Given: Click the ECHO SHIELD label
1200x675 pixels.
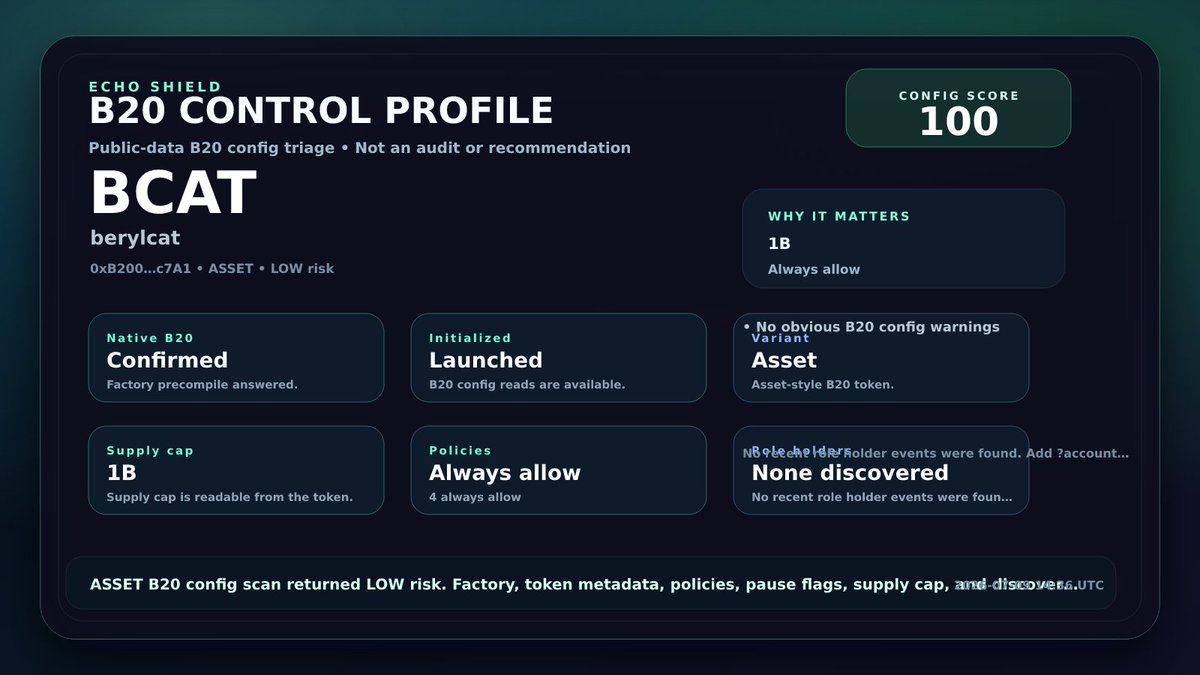Looking at the screenshot, I should (x=155, y=87).
